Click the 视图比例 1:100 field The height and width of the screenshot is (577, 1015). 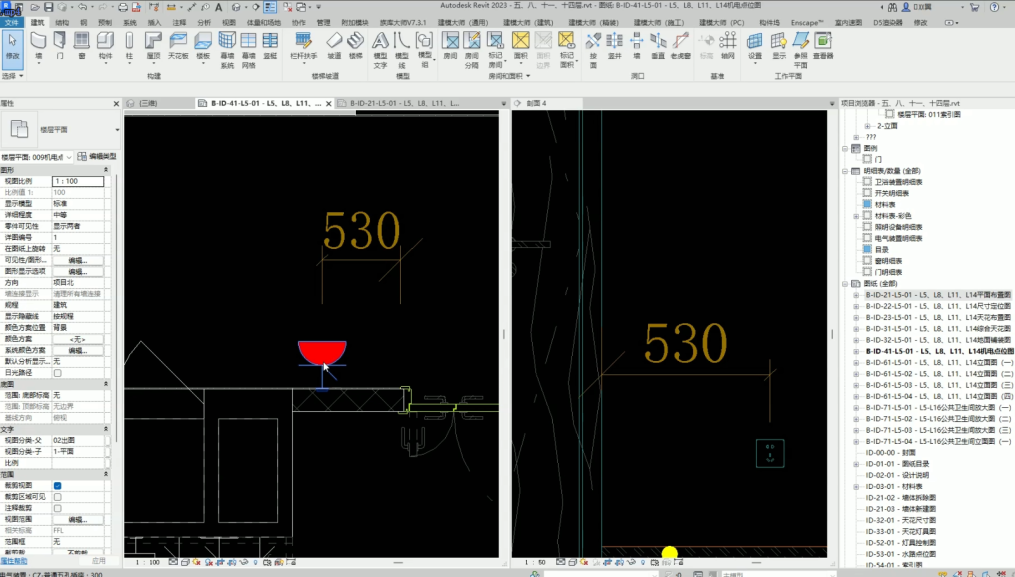tap(77, 181)
